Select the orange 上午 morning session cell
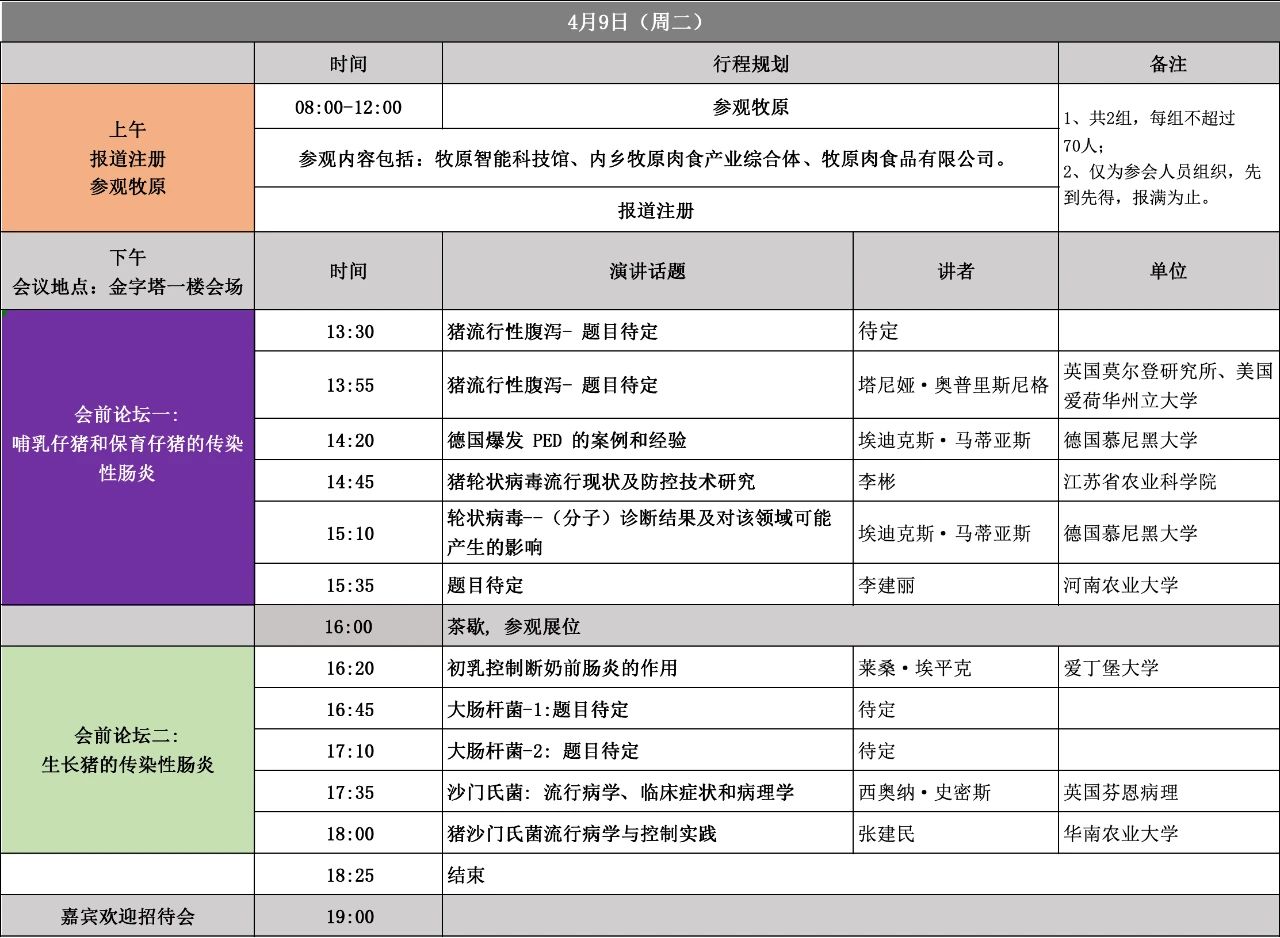This screenshot has height=938, width=1280. coord(128,158)
